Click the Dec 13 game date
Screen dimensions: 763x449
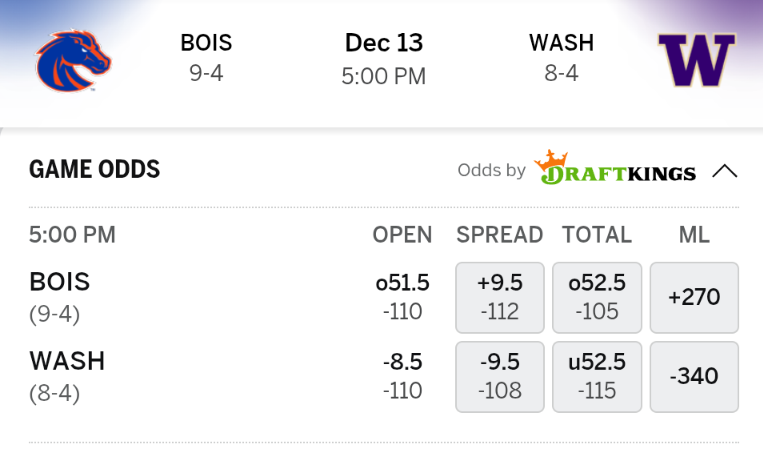[x=384, y=43]
